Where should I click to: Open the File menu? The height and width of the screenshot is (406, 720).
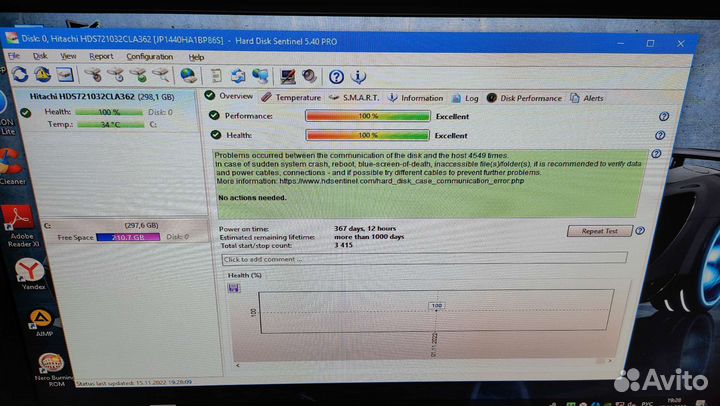pyautogui.click(x=14, y=56)
